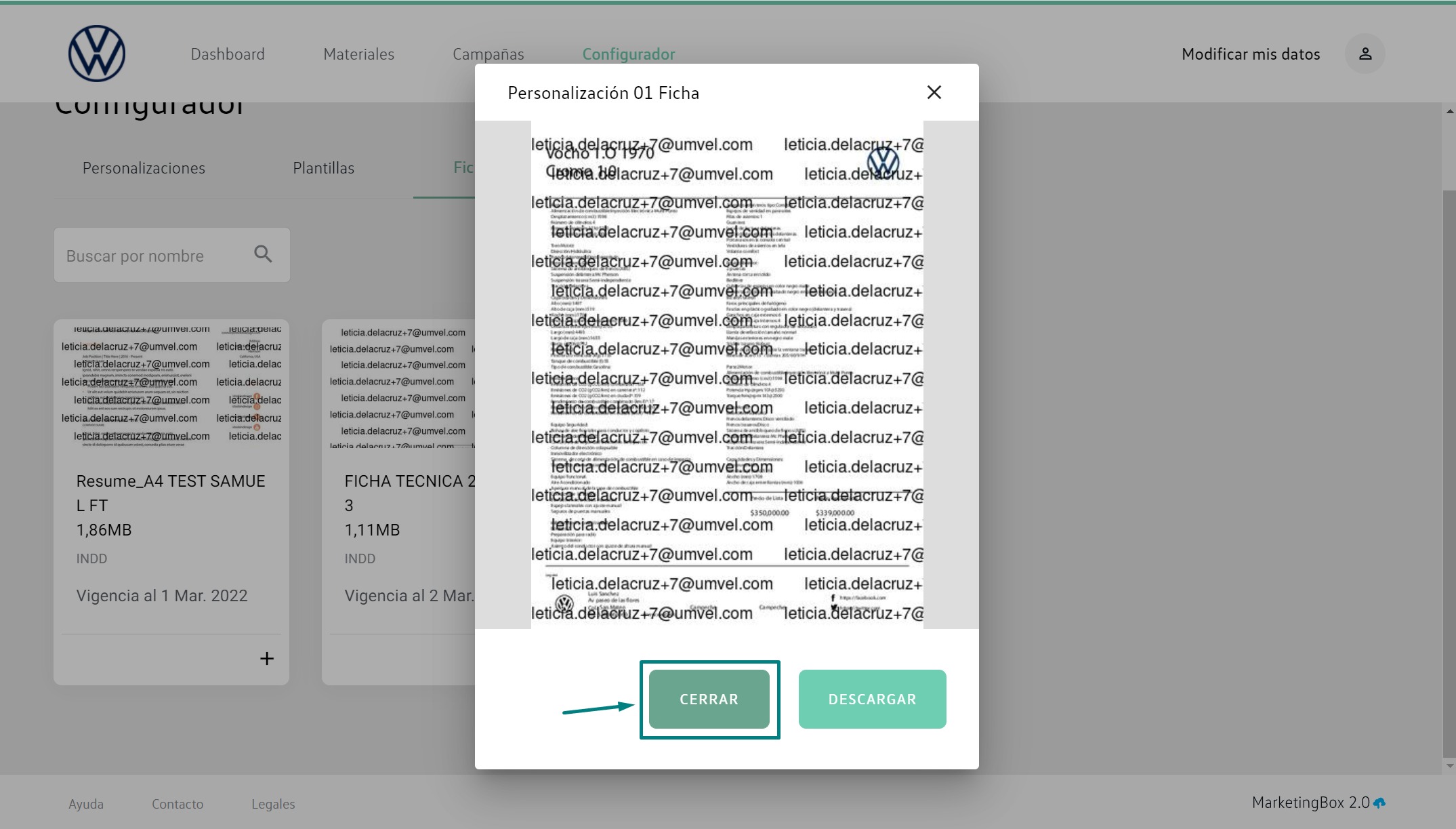Open the Ayuda footer link

pos(86,804)
